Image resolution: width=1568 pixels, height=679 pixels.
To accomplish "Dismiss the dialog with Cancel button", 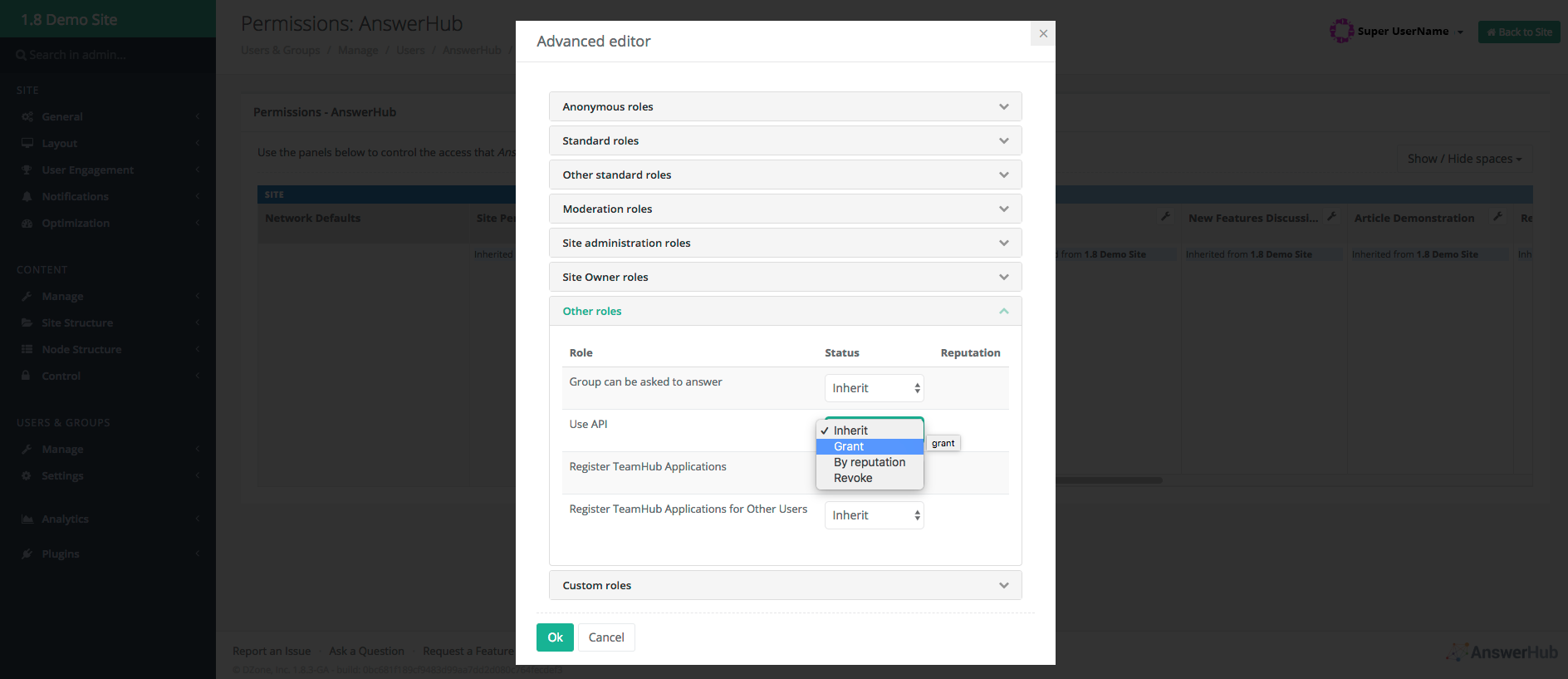I will pyautogui.click(x=606, y=637).
